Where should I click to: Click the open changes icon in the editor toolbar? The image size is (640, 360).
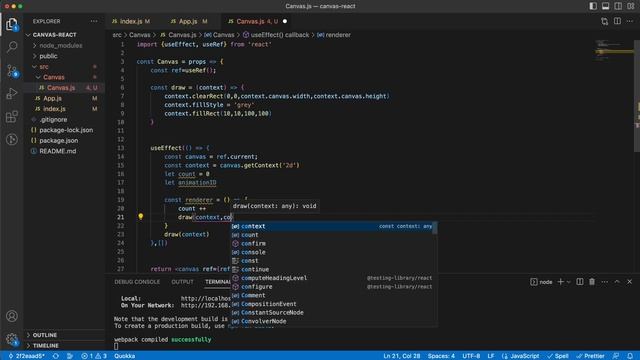point(604,21)
